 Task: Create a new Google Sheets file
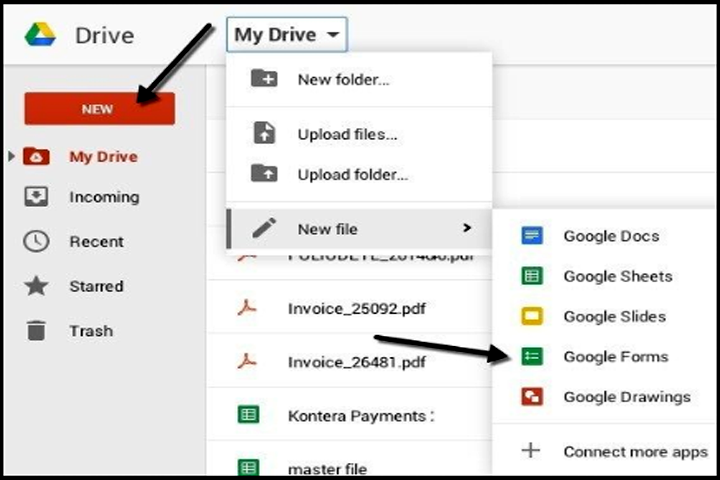(603, 276)
